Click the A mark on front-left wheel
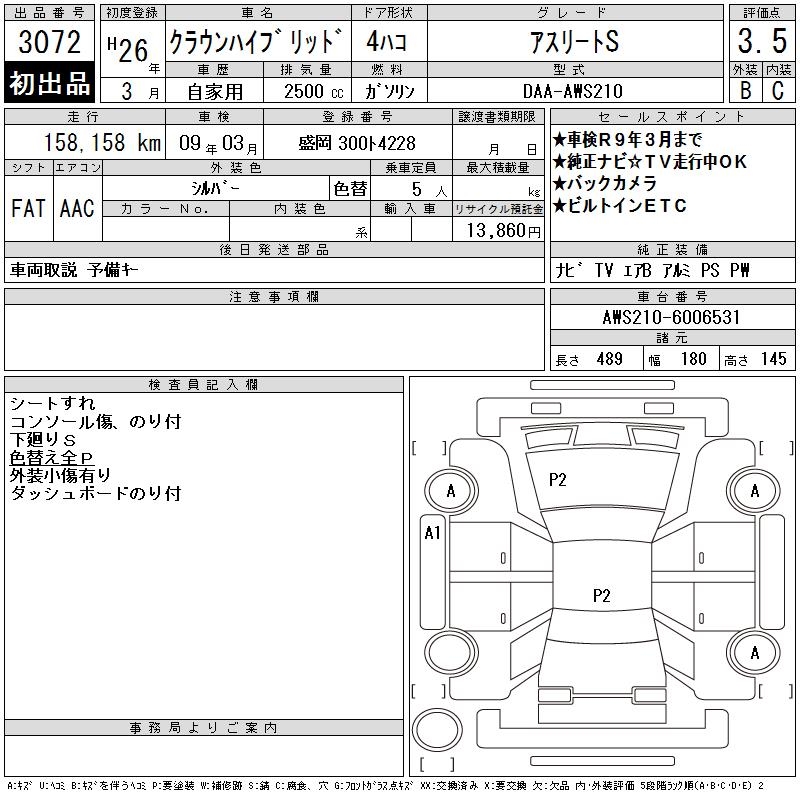Image resolution: width=800 pixels, height=800 pixels. coord(451,491)
